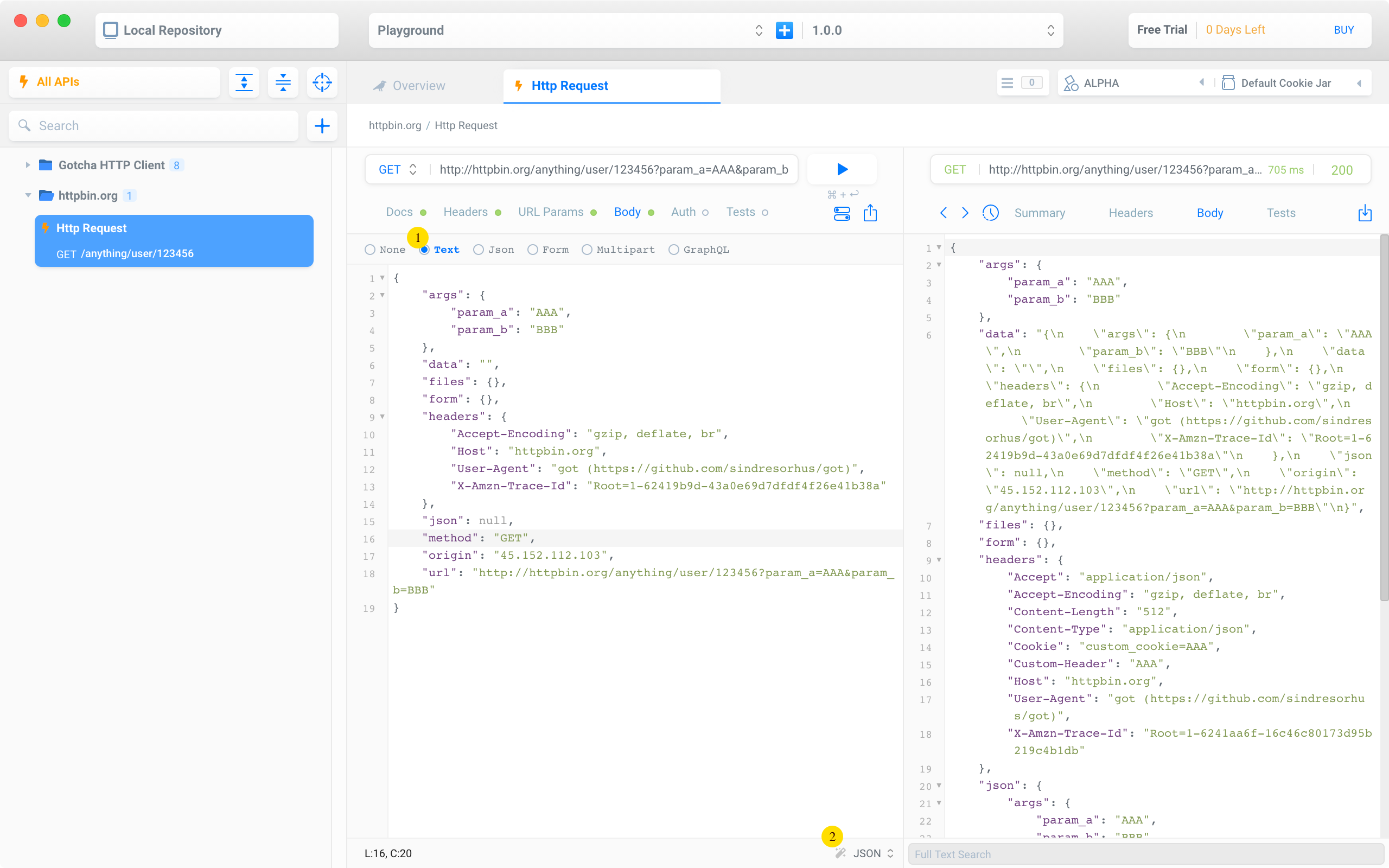The image size is (1389, 868).
Task: Click the download response icon
Action: pos(1365,213)
